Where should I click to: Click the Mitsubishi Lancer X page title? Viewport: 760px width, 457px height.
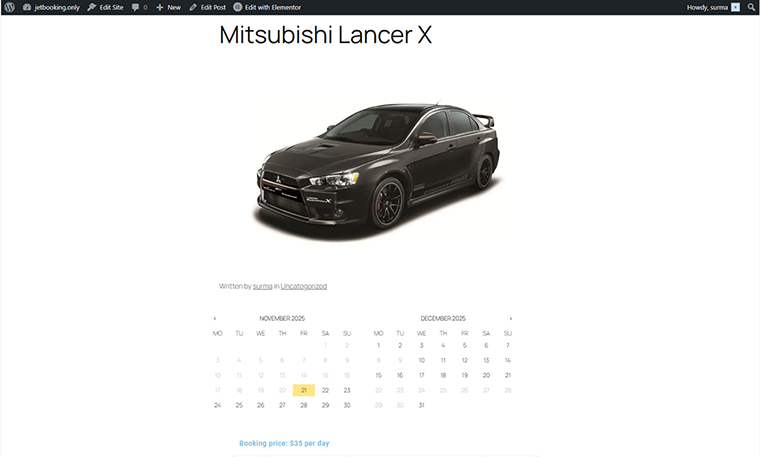click(x=325, y=35)
